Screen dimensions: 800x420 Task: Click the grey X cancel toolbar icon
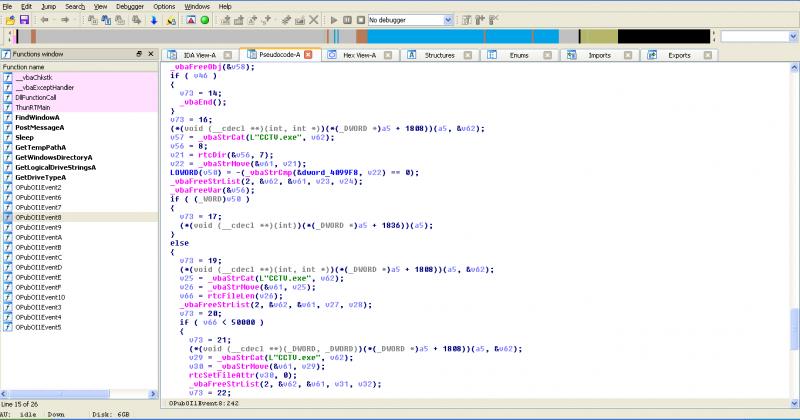pyautogui.click(x=314, y=20)
